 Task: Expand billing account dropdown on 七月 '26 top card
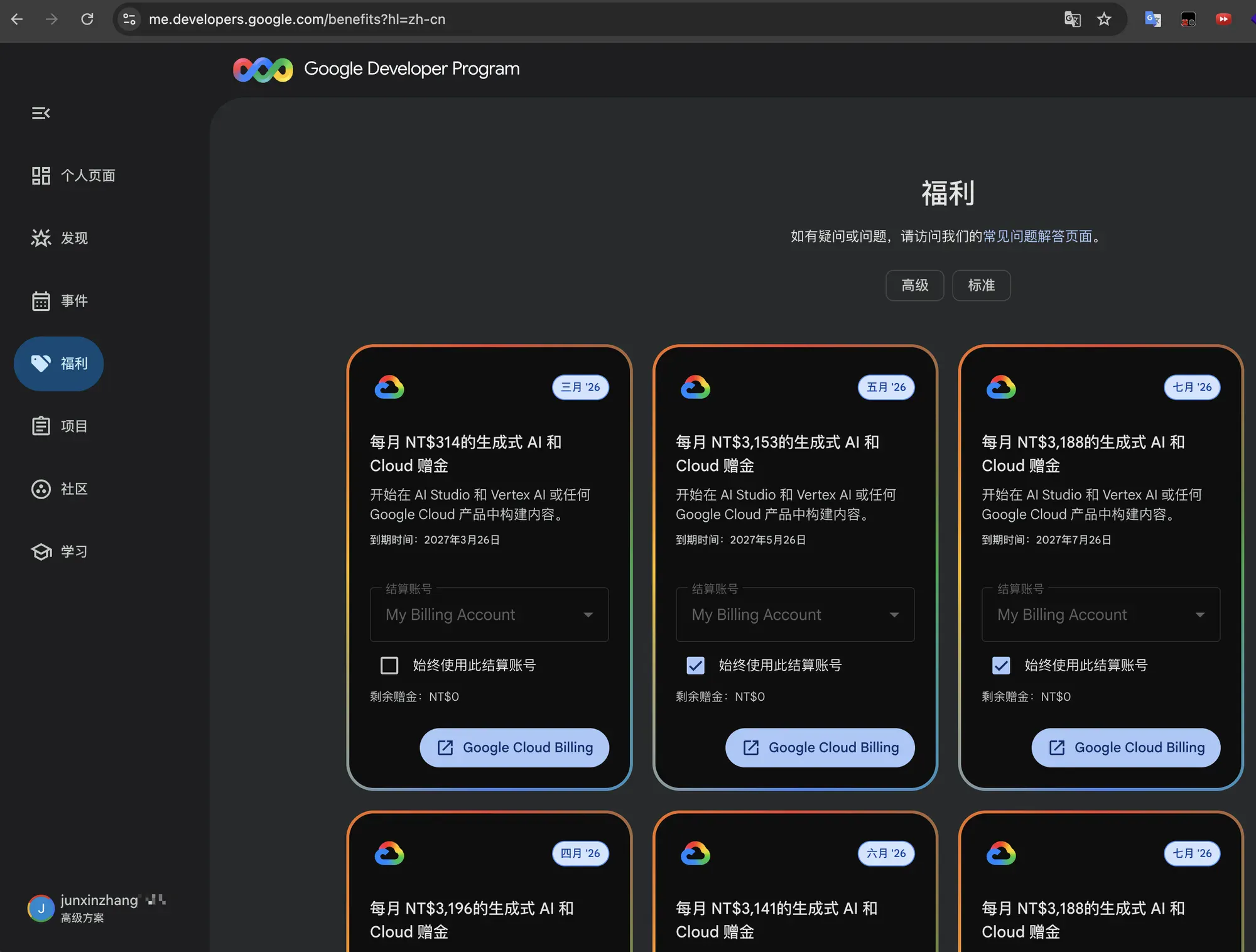click(1101, 615)
